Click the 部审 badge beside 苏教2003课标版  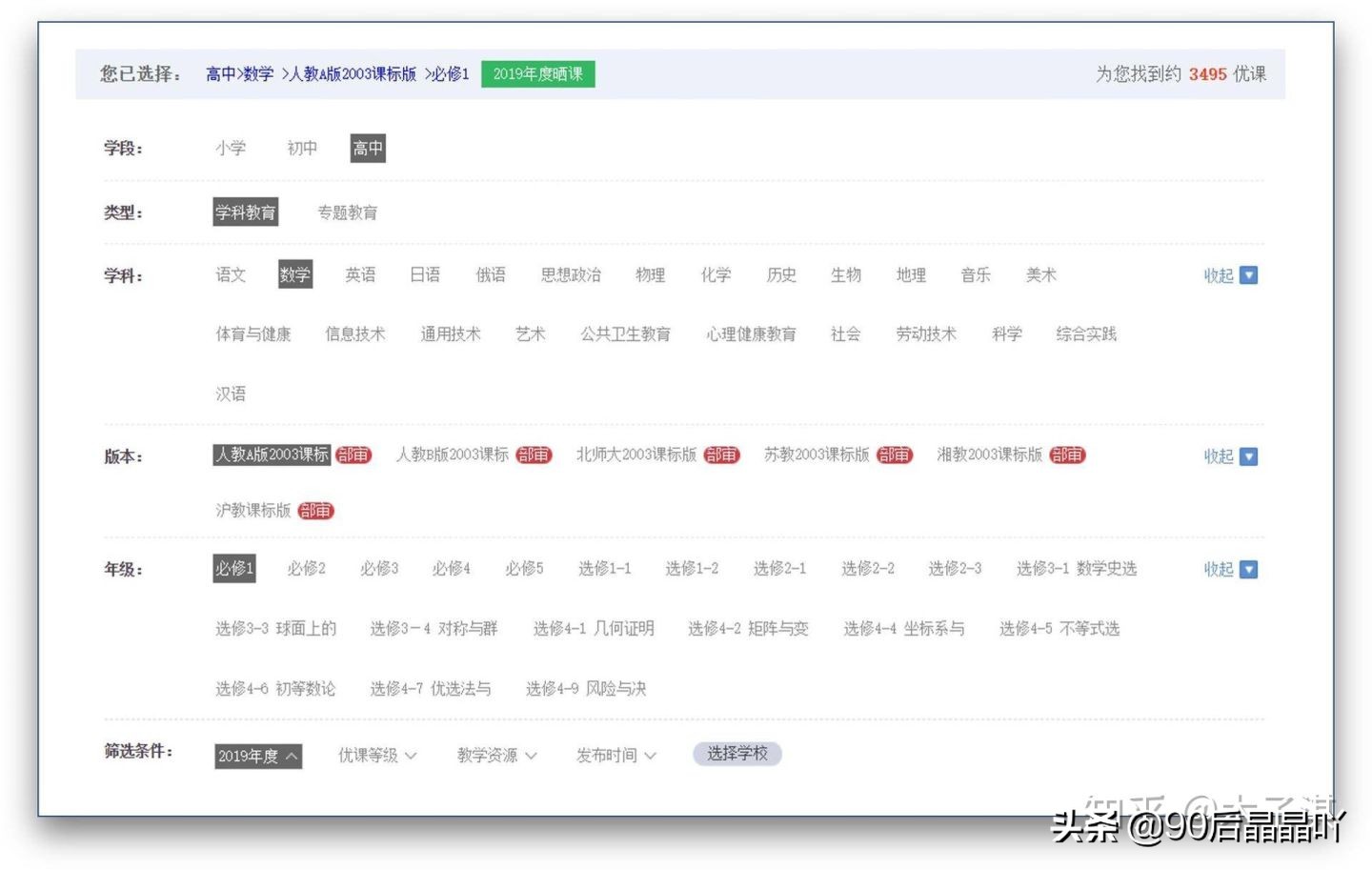[x=894, y=455]
